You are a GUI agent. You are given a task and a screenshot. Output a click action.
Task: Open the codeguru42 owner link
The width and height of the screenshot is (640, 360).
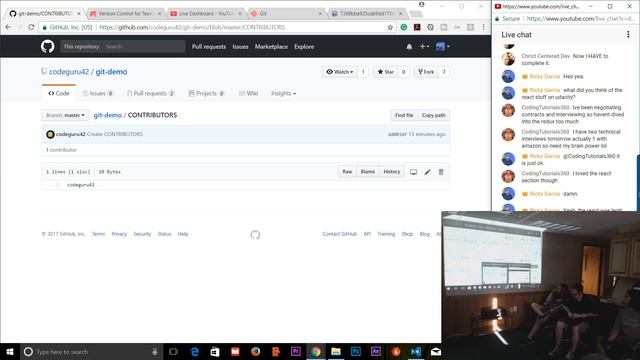pyautogui.click(x=69, y=72)
